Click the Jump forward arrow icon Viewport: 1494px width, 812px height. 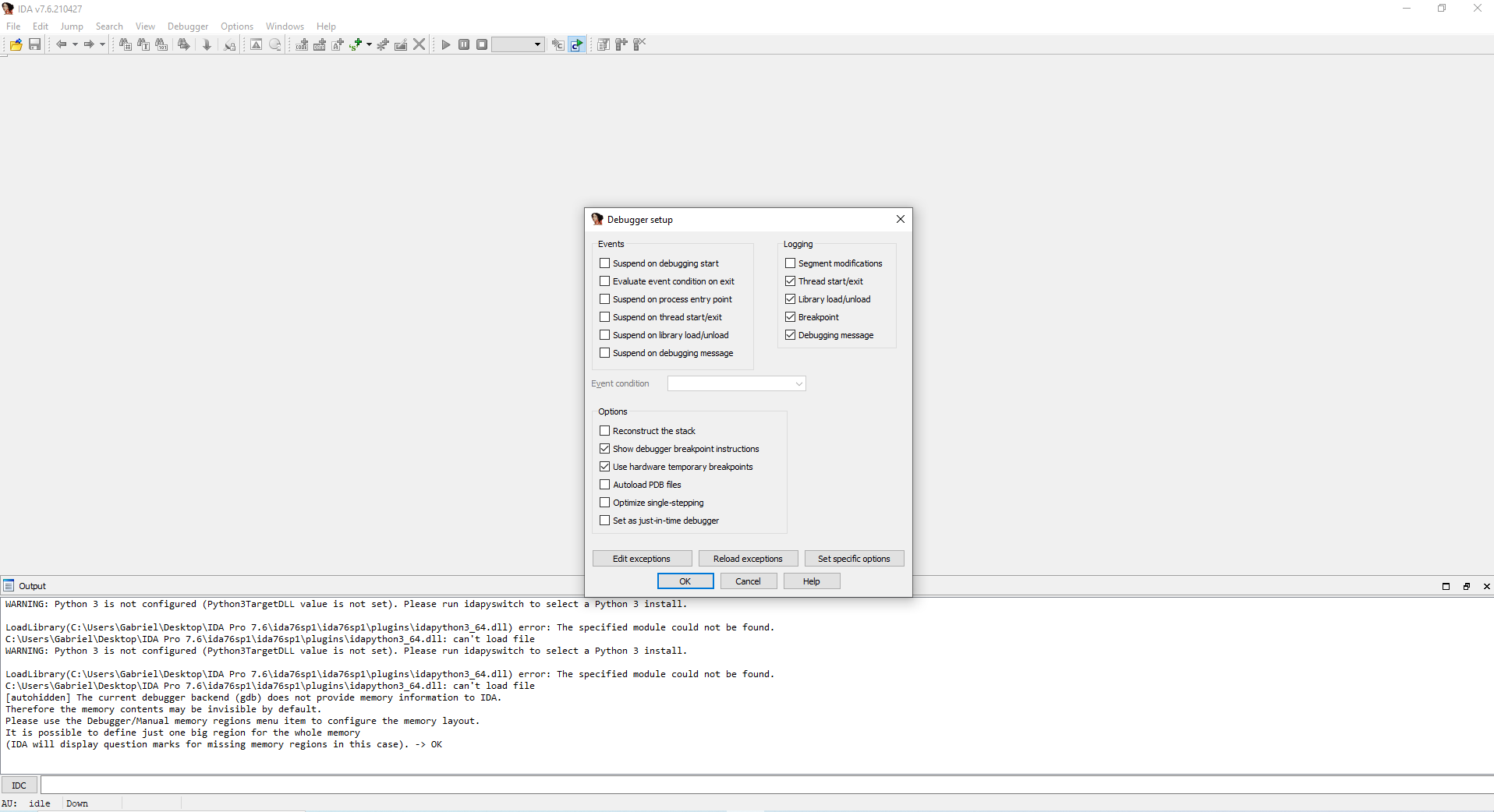(89, 44)
